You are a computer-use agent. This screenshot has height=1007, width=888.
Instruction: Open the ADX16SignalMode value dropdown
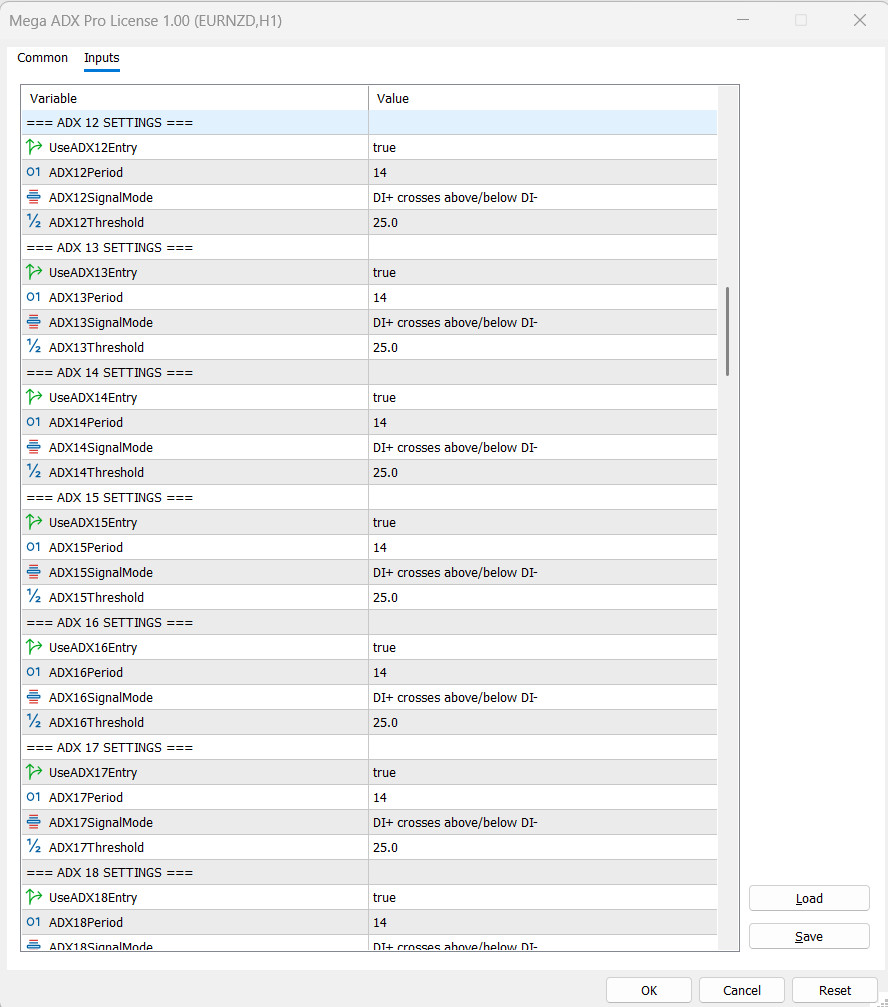(x=543, y=697)
